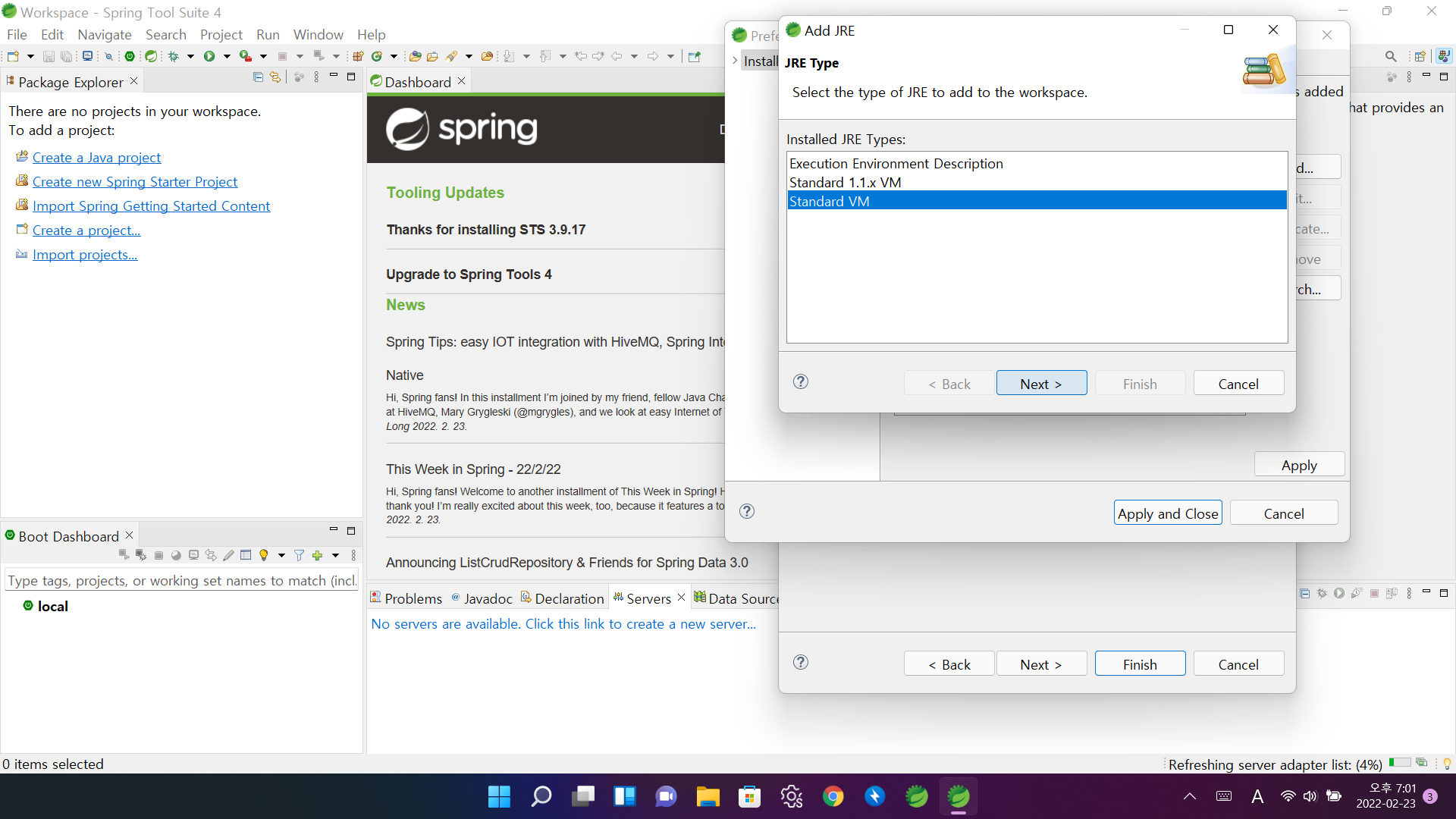Click the server adapter refresh progress bar
Image resolution: width=1456 pixels, height=819 pixels.
1400,762
